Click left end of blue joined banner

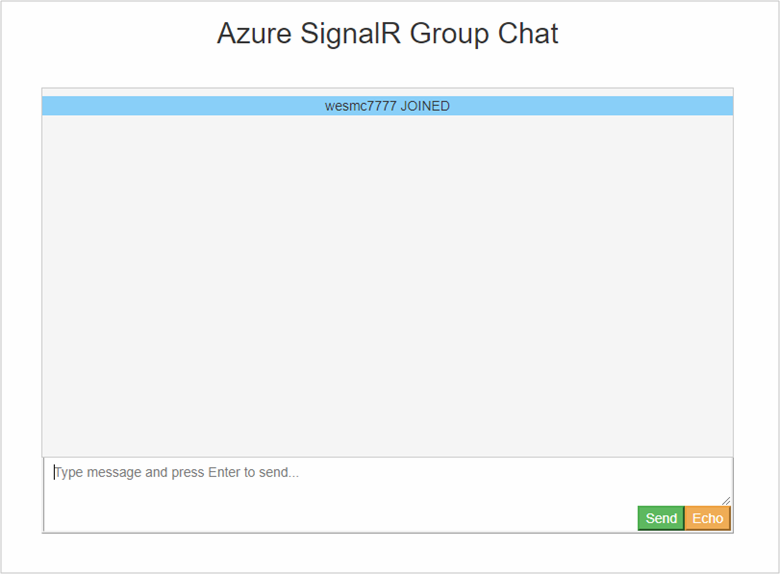click(x=55, y=106)
